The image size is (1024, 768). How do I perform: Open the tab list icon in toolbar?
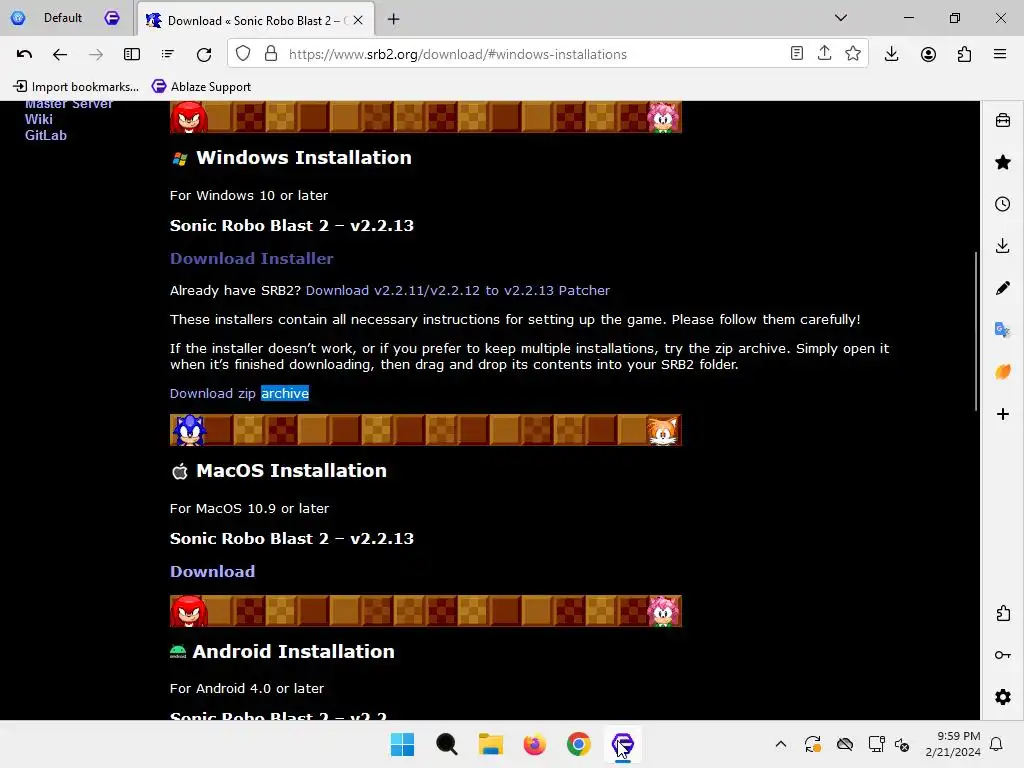[168, 54]
